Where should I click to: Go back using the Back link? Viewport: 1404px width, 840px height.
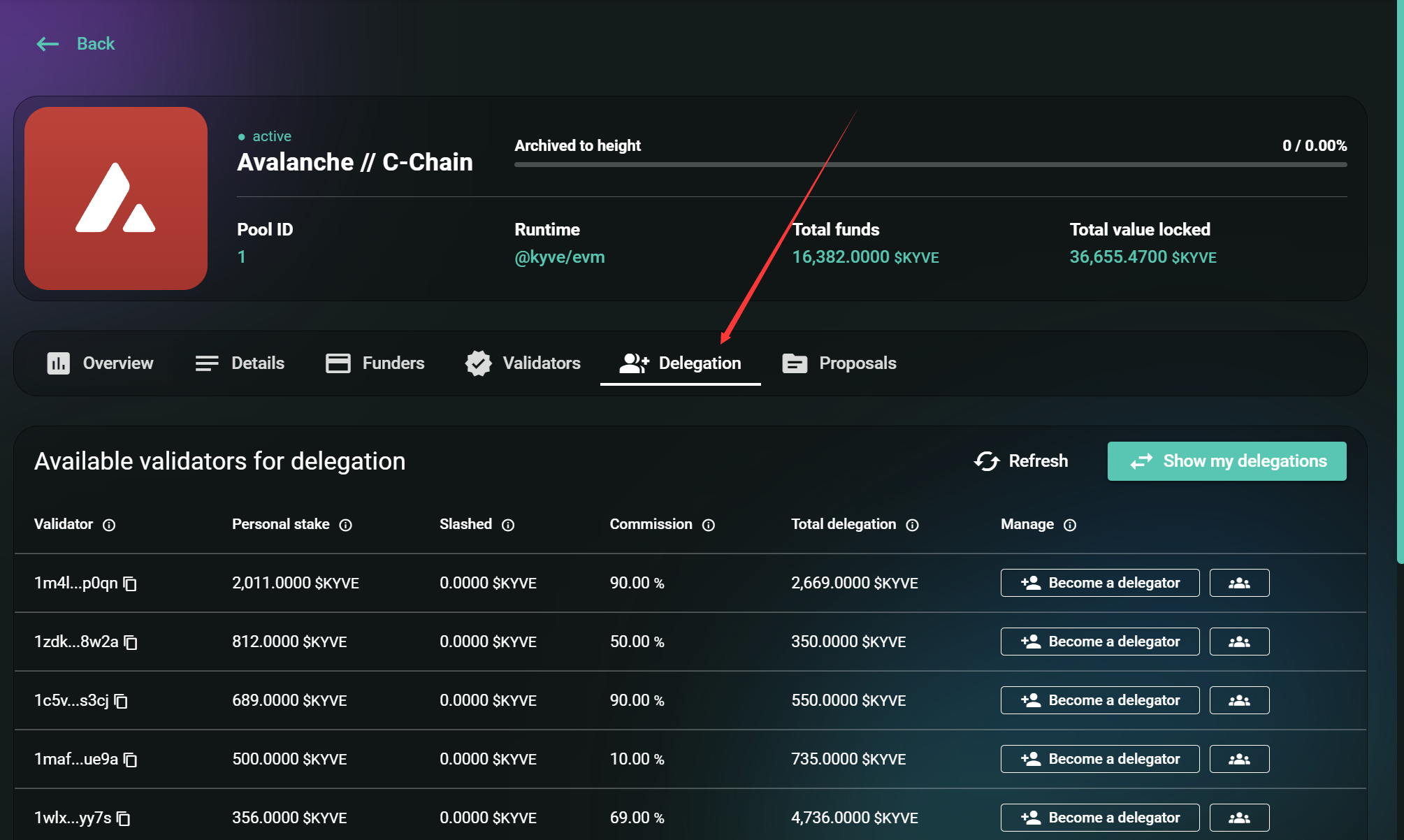[x=75, y=44]
